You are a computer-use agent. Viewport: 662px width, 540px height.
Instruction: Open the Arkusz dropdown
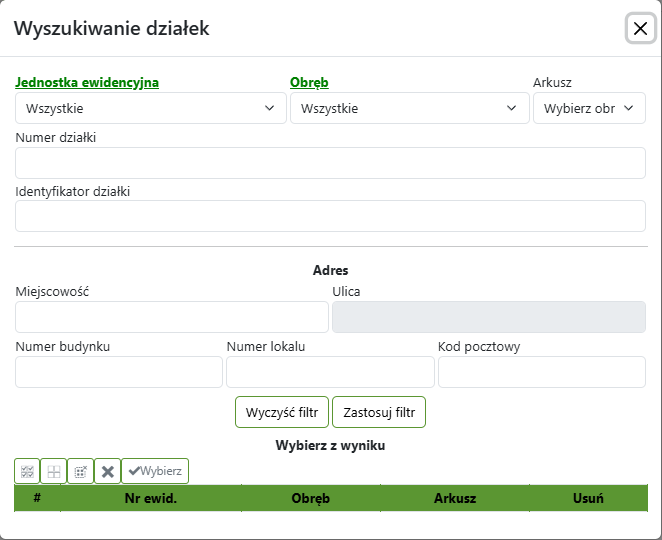pos(589,108)
